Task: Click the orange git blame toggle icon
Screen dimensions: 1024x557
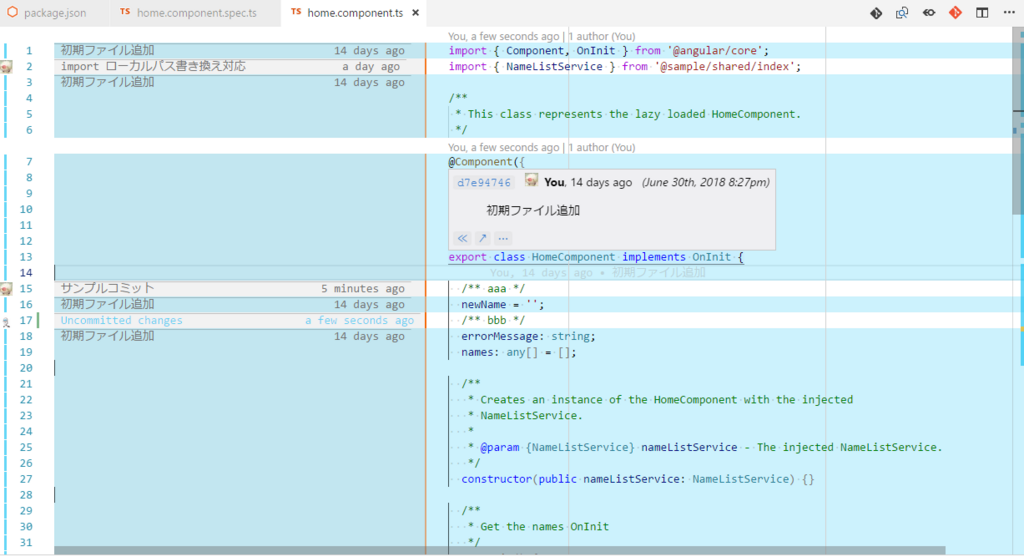Action: point(955,12)
